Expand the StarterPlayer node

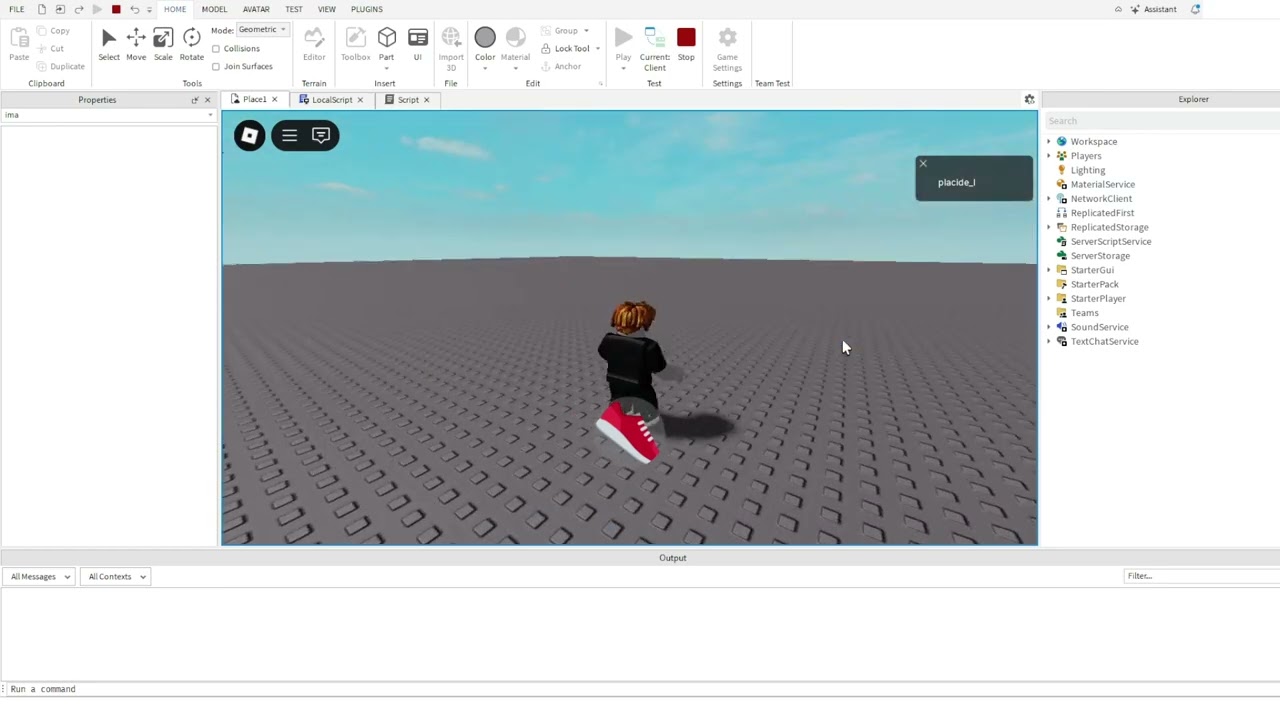click(1049, 299)
